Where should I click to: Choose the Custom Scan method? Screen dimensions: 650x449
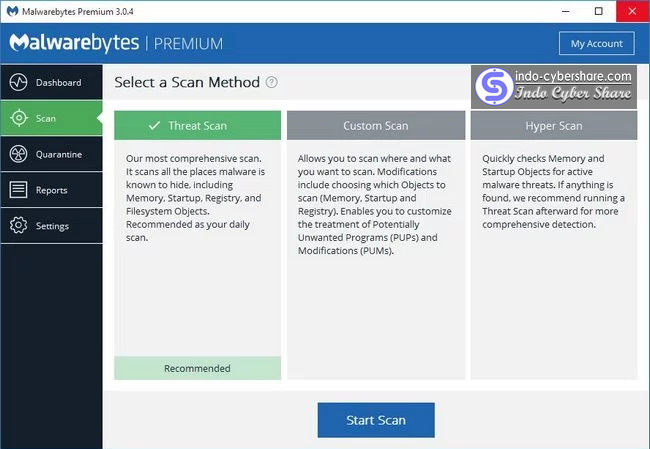point(376,125)
